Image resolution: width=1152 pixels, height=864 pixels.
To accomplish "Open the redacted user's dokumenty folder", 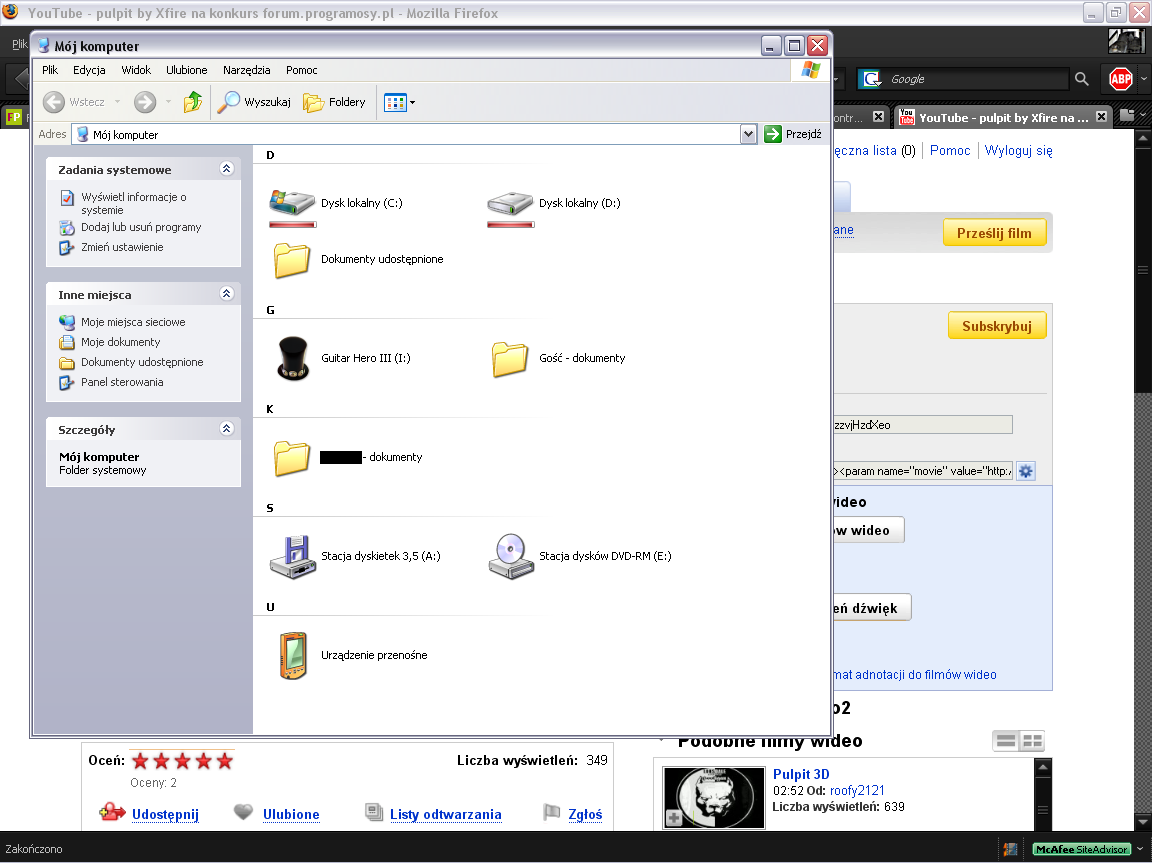I will pos(348,458).
